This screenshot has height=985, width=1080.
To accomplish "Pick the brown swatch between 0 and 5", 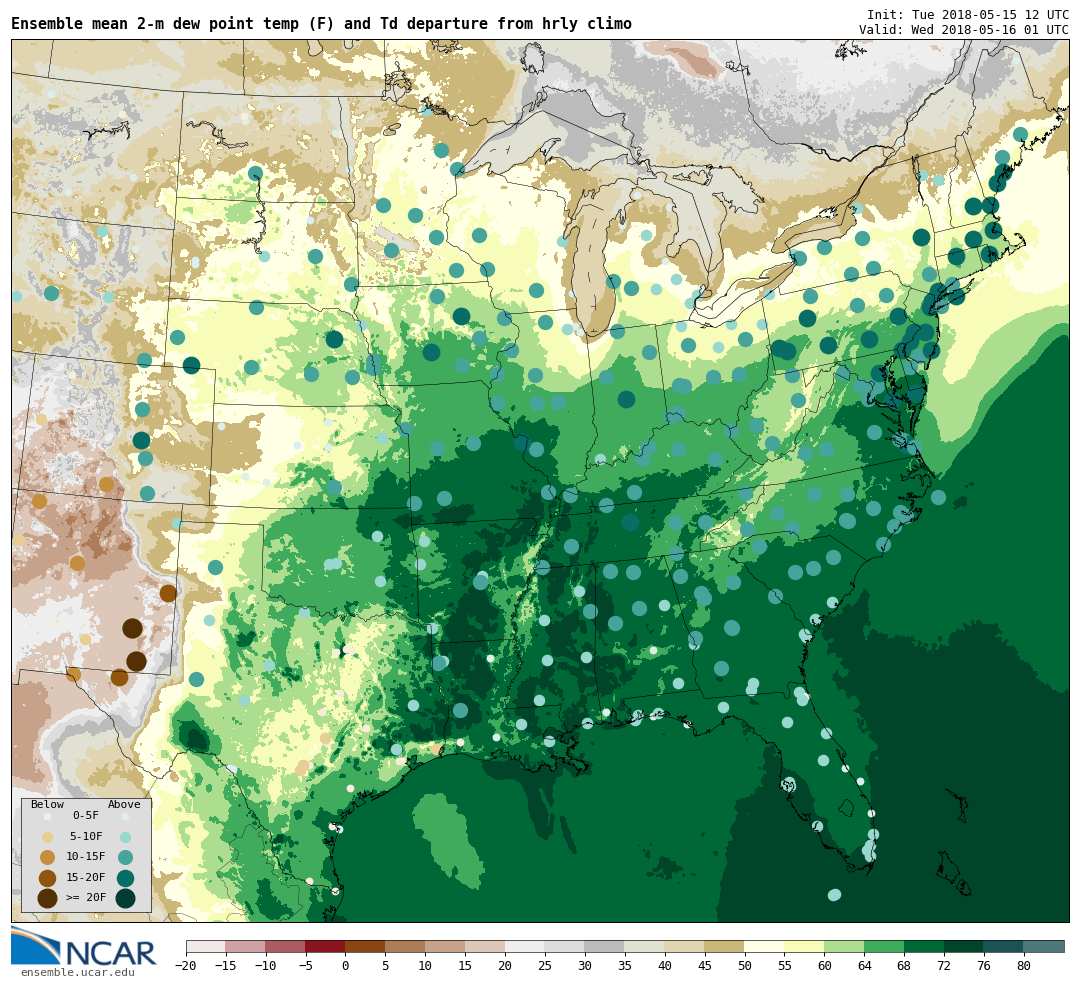I will click(x=366, y=946).
